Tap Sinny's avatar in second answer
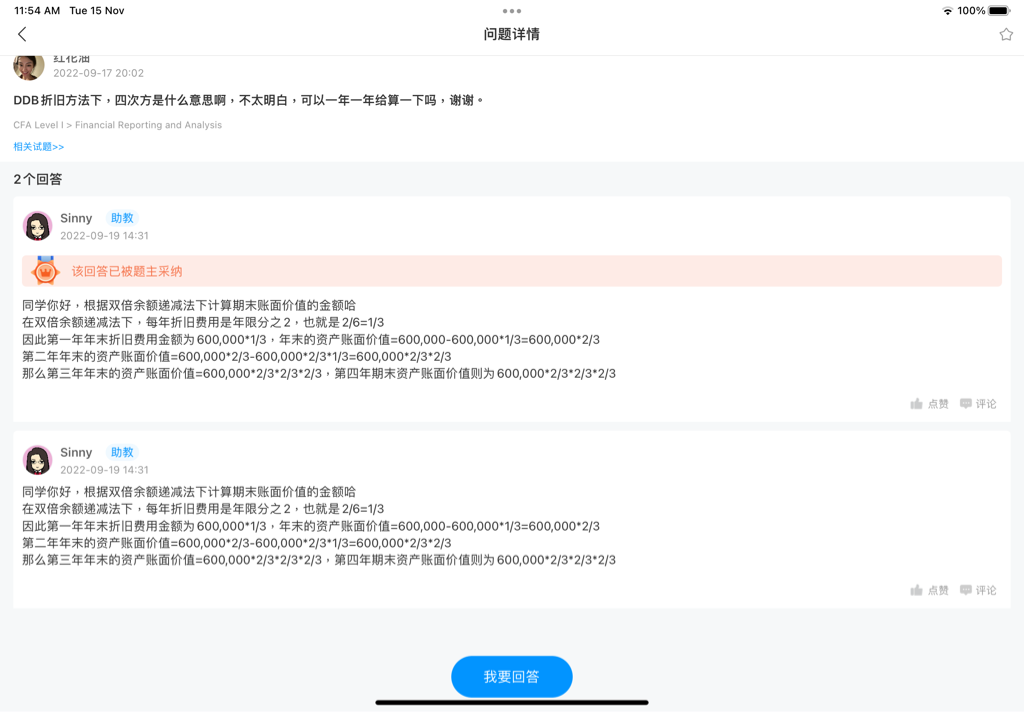 38,460
